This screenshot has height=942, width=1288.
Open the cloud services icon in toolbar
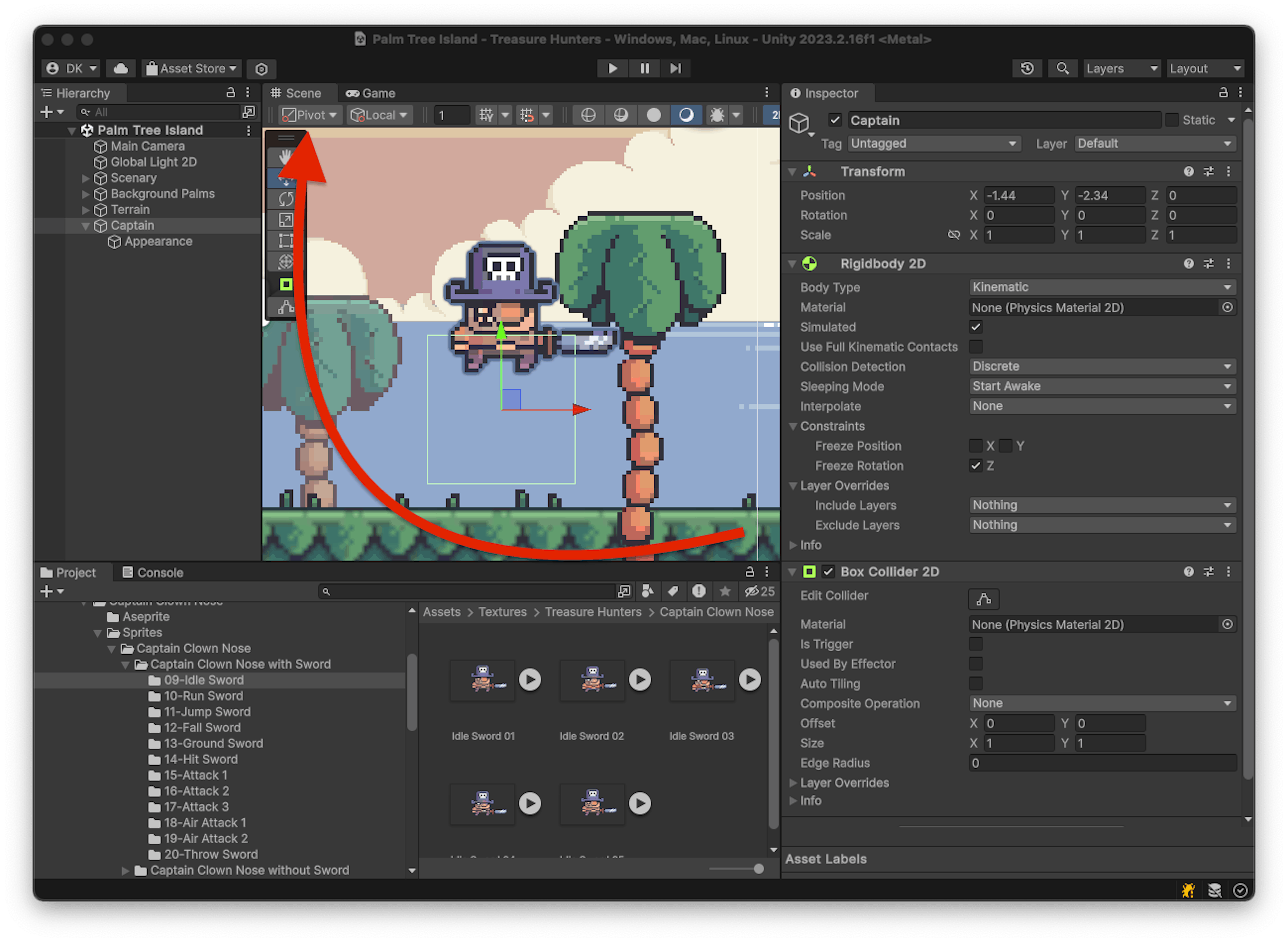pyautogui.click(x=121, y=68)
